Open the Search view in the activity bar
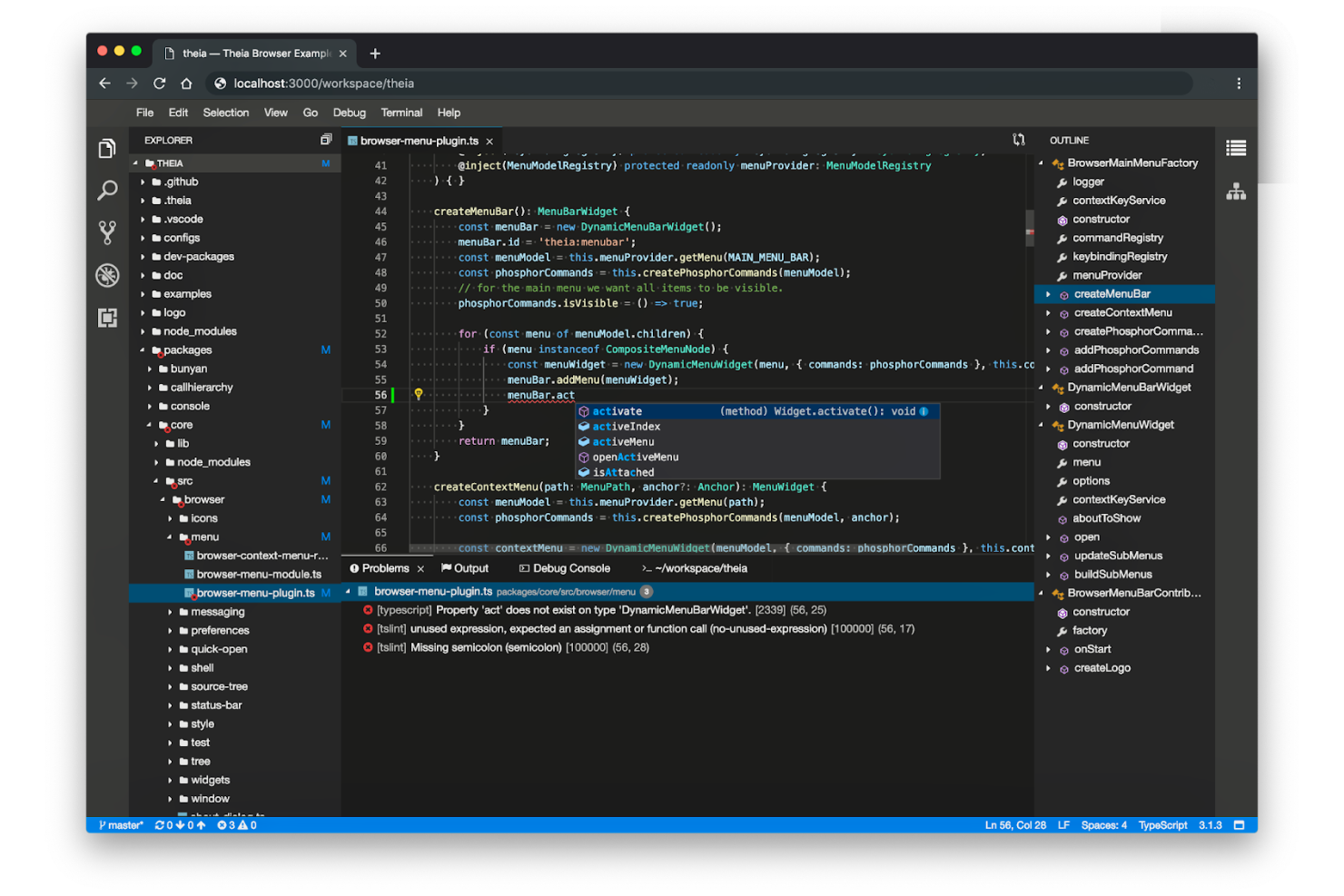The width and height of the screenshot is (1344, 896). [x=107, y=190]
